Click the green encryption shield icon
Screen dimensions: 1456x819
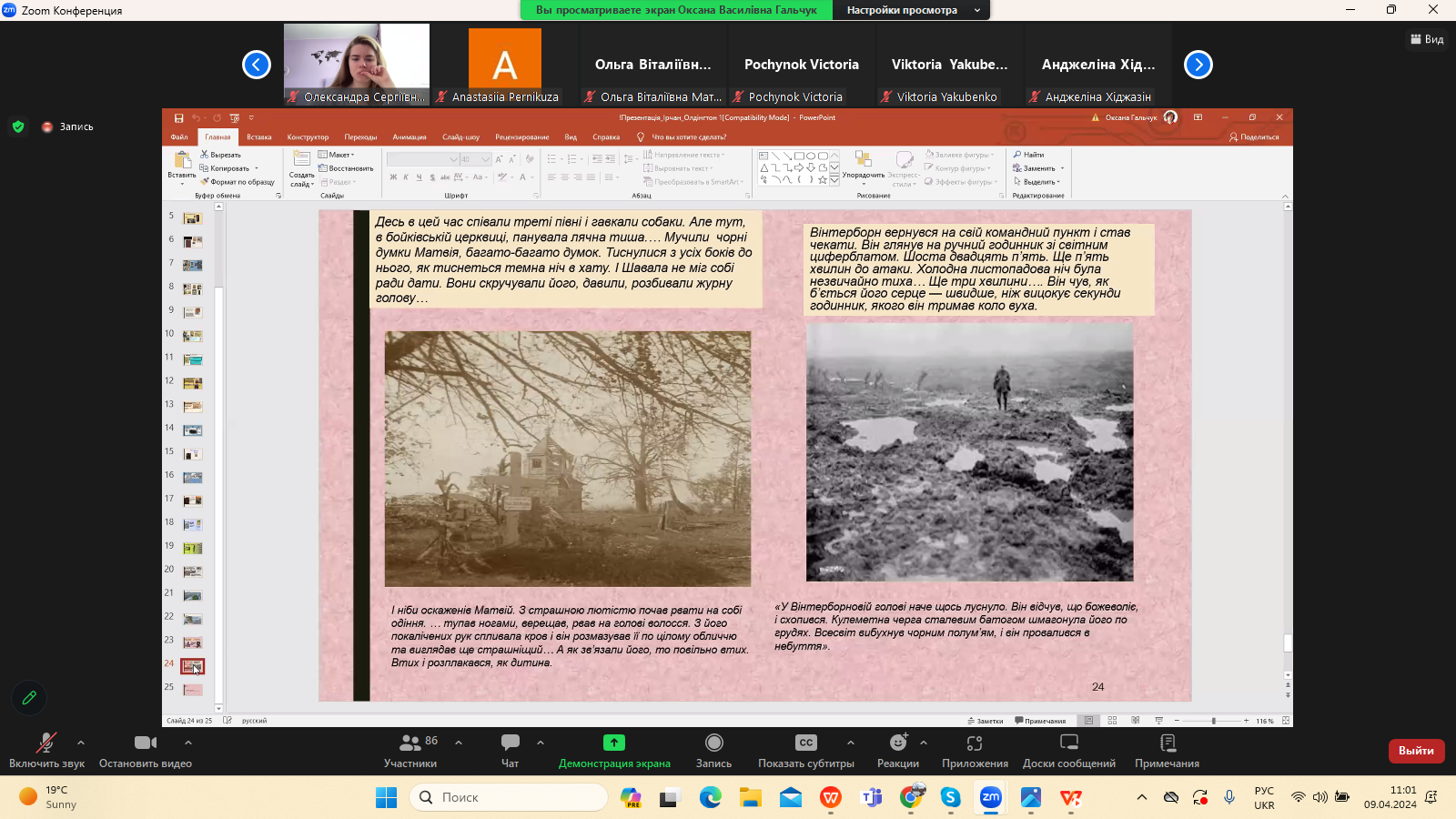pos(18,126)
